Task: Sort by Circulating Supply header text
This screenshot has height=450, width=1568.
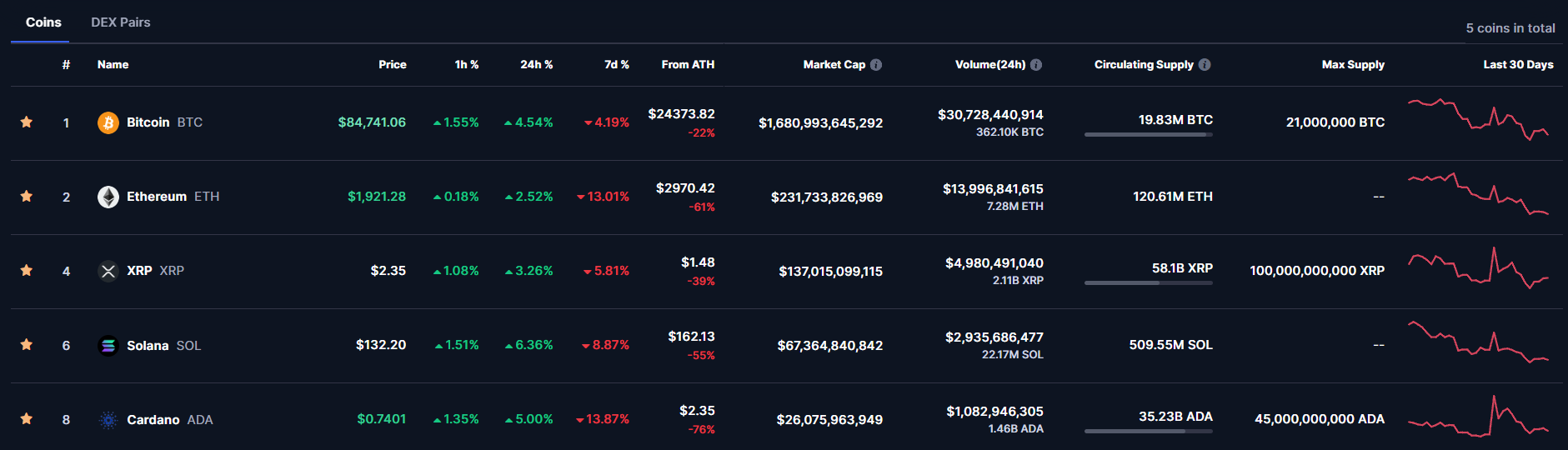Action: pos(1144,65)
